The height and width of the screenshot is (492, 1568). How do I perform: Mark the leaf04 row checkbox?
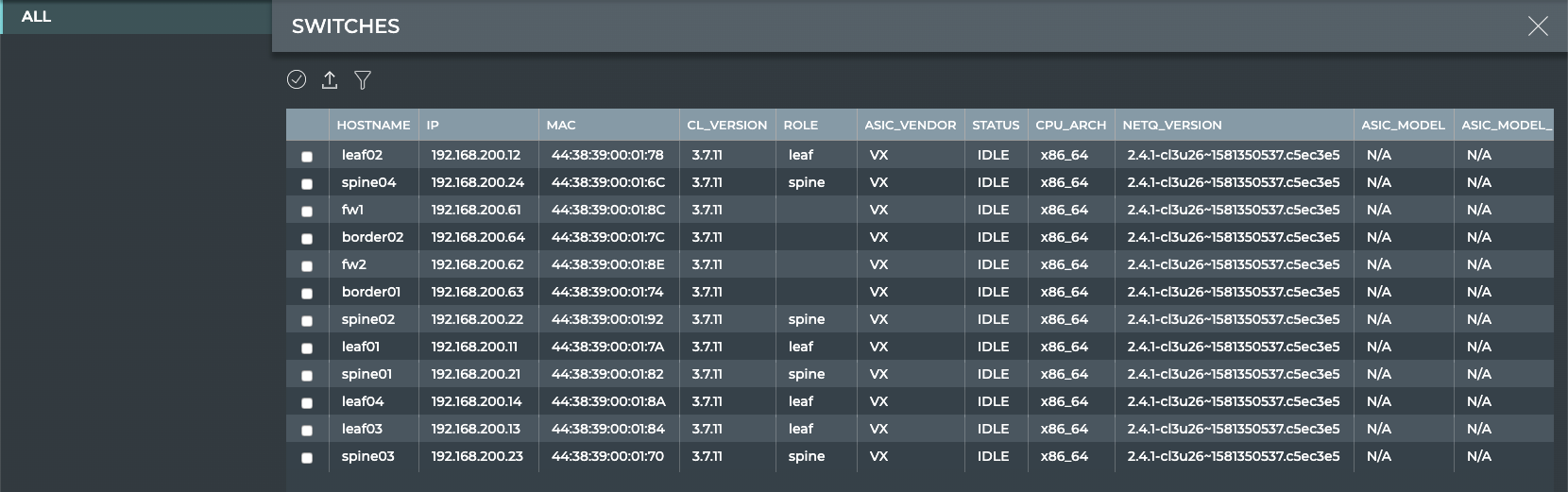[307, 403]
